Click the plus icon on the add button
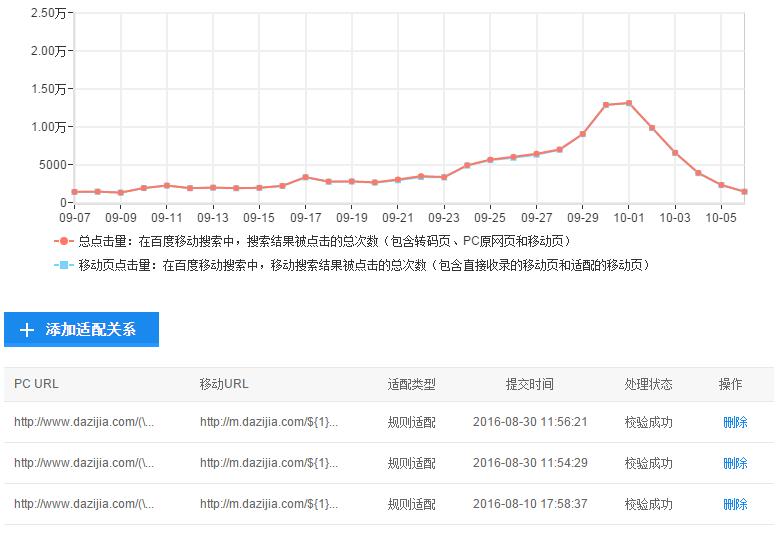 point(26,330)
